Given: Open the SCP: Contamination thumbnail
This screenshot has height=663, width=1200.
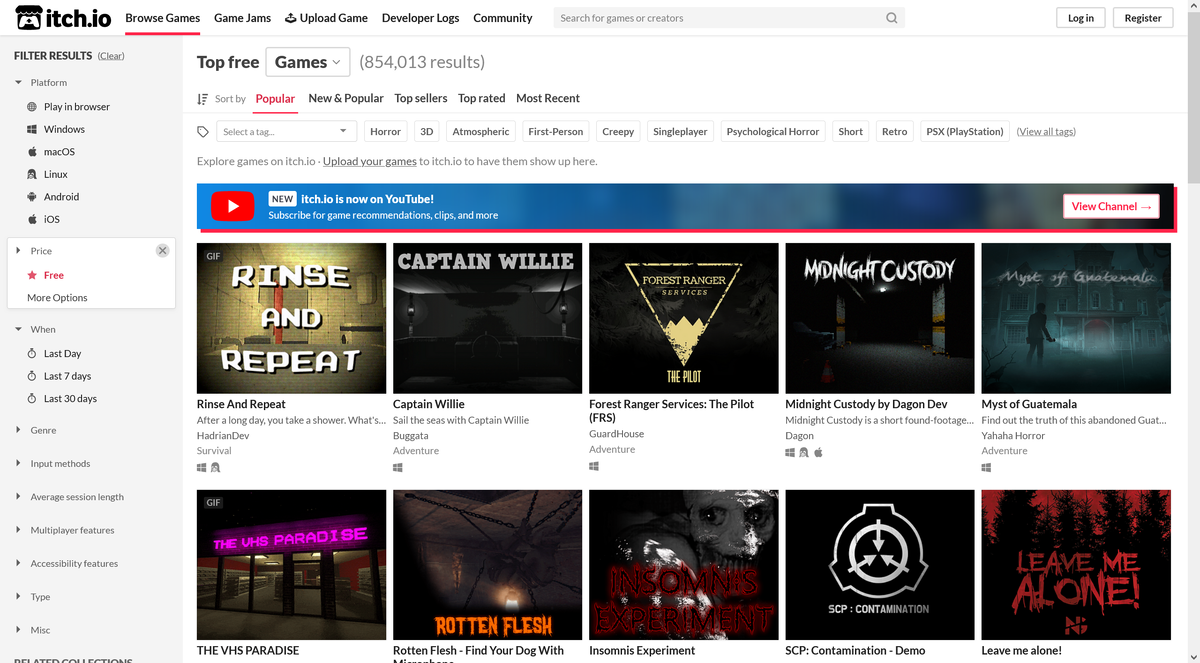Looking at the screenshot, I should pyautogui.click(x=880, y=564).
